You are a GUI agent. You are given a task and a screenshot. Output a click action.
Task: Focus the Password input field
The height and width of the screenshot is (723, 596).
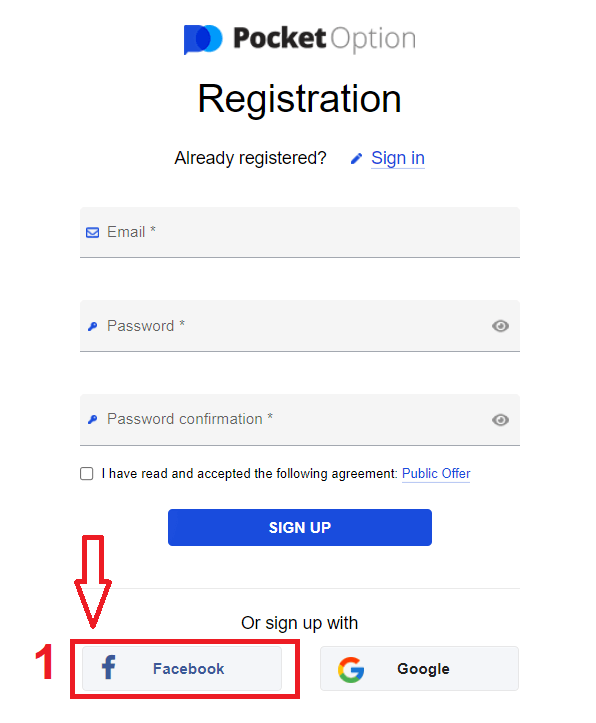coord(300,326)
